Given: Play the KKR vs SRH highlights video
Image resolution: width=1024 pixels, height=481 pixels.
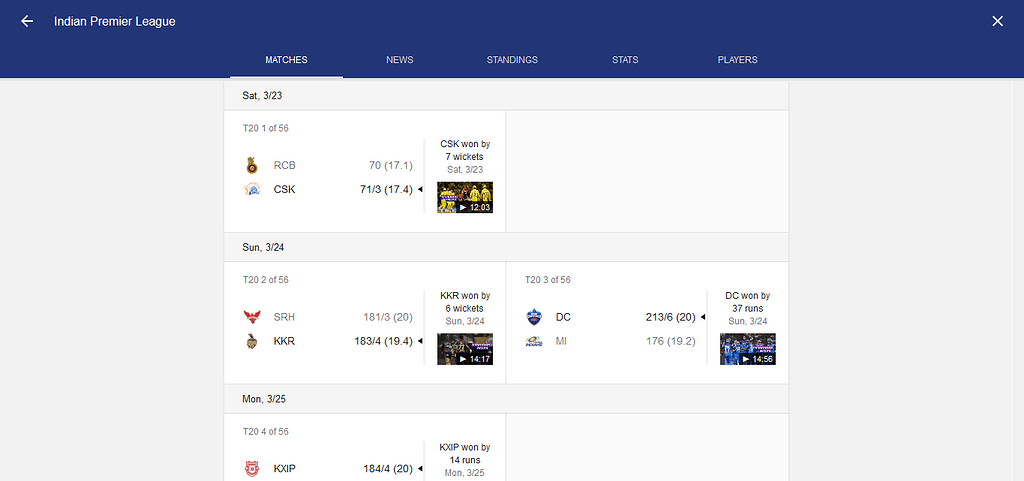Looking at the screenshot, I should [465, 349].
